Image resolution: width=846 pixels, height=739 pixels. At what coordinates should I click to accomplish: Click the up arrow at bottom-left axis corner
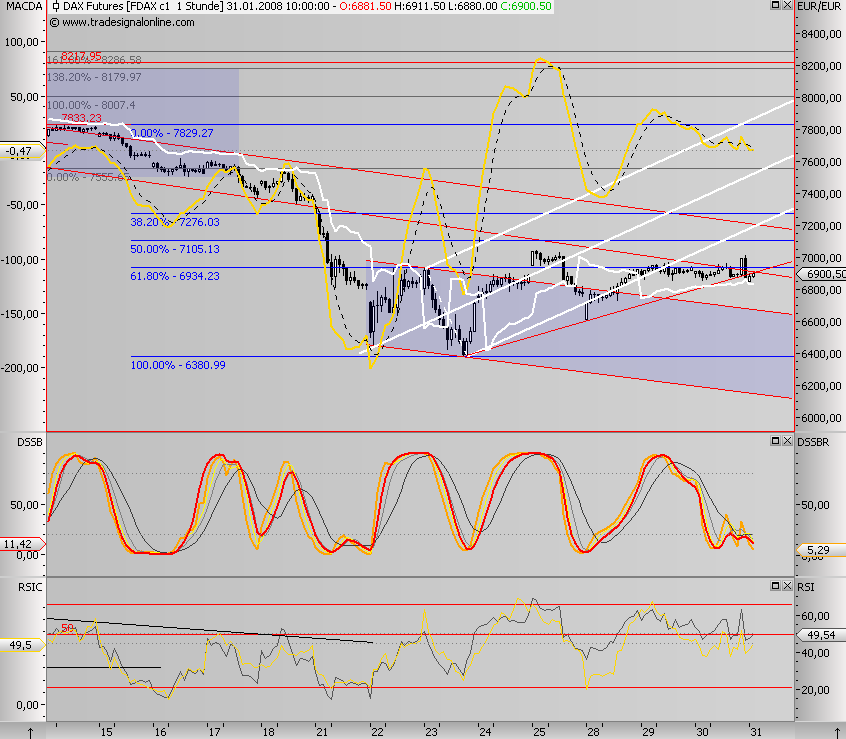coord(30,733)
